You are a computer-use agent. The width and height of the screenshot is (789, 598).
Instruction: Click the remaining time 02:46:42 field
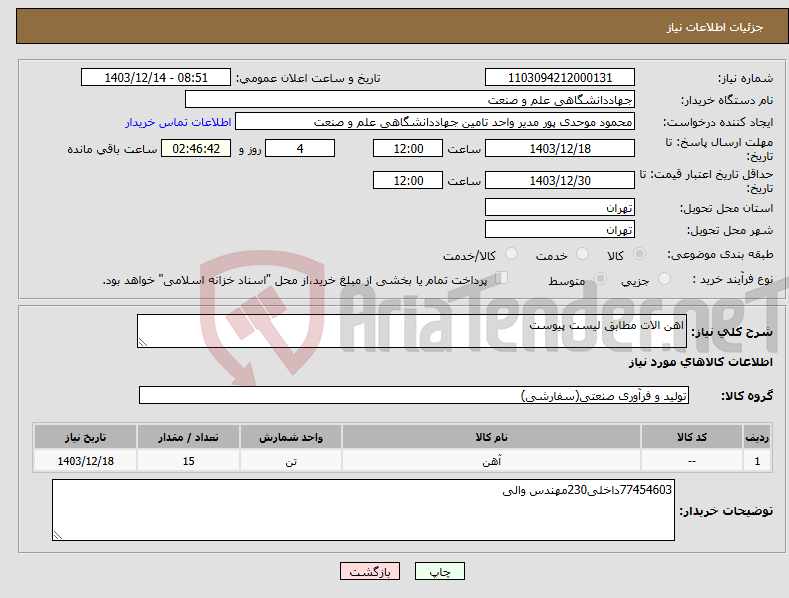pyautogui.click(x=196, y=148)
